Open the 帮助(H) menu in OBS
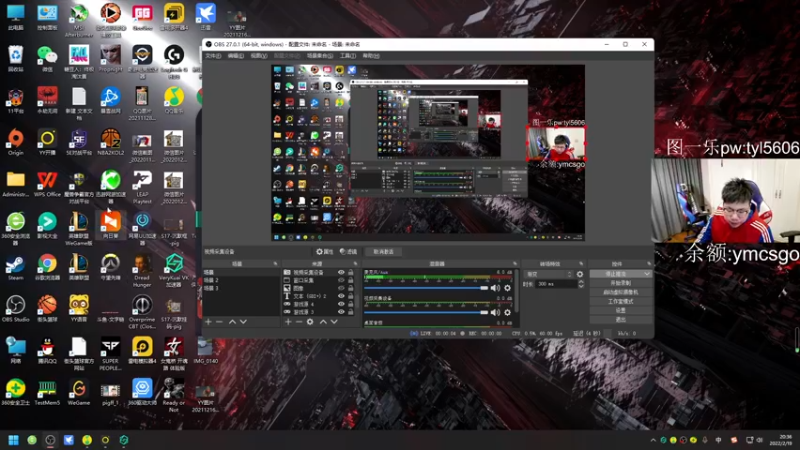Viewport: 800px width, 450px height. (x=371, y=56)
